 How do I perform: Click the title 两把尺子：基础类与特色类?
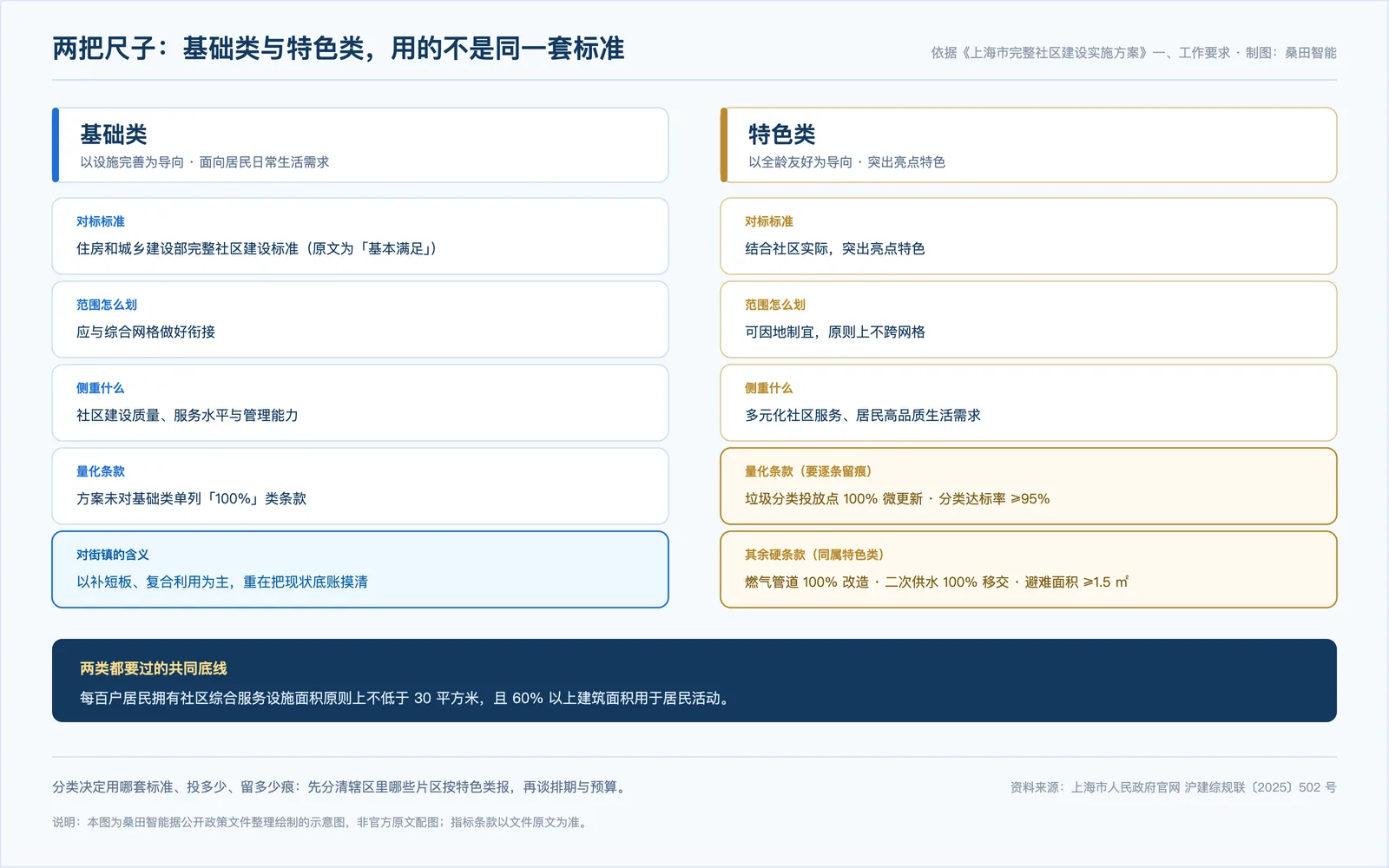207,49
